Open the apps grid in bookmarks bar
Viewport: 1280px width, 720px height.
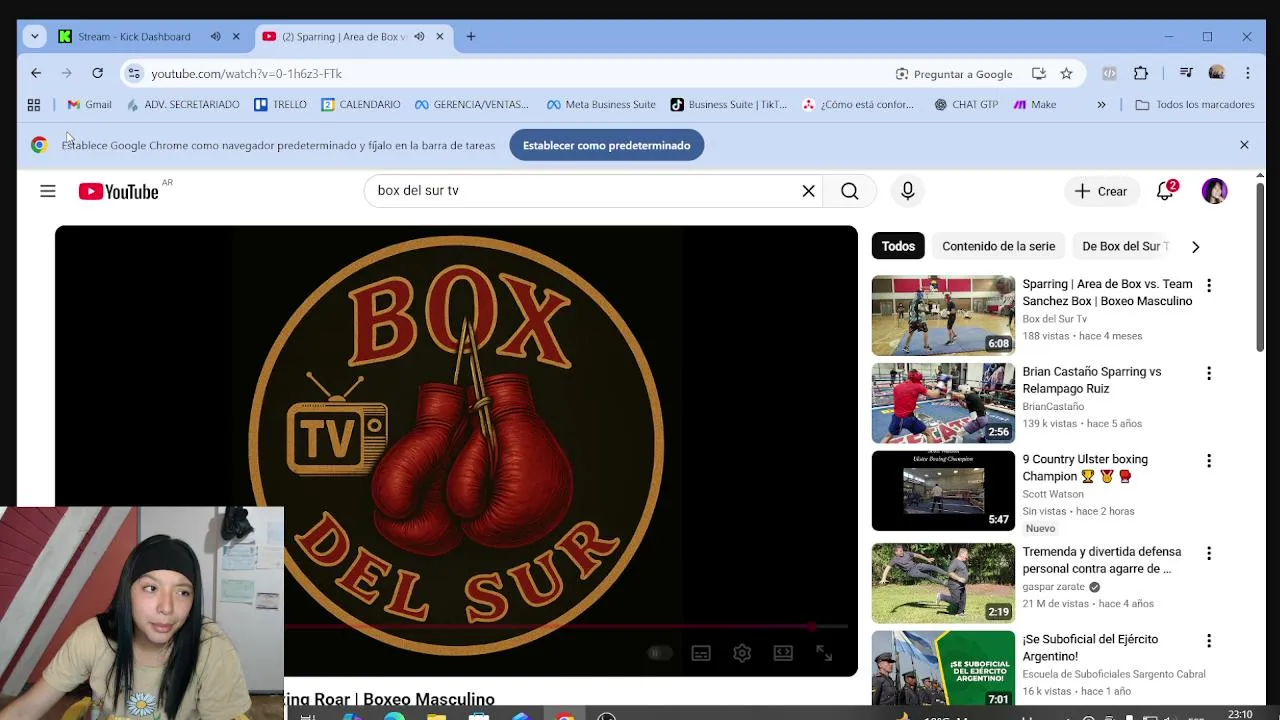pyautogui.click(x=34, y=104)
